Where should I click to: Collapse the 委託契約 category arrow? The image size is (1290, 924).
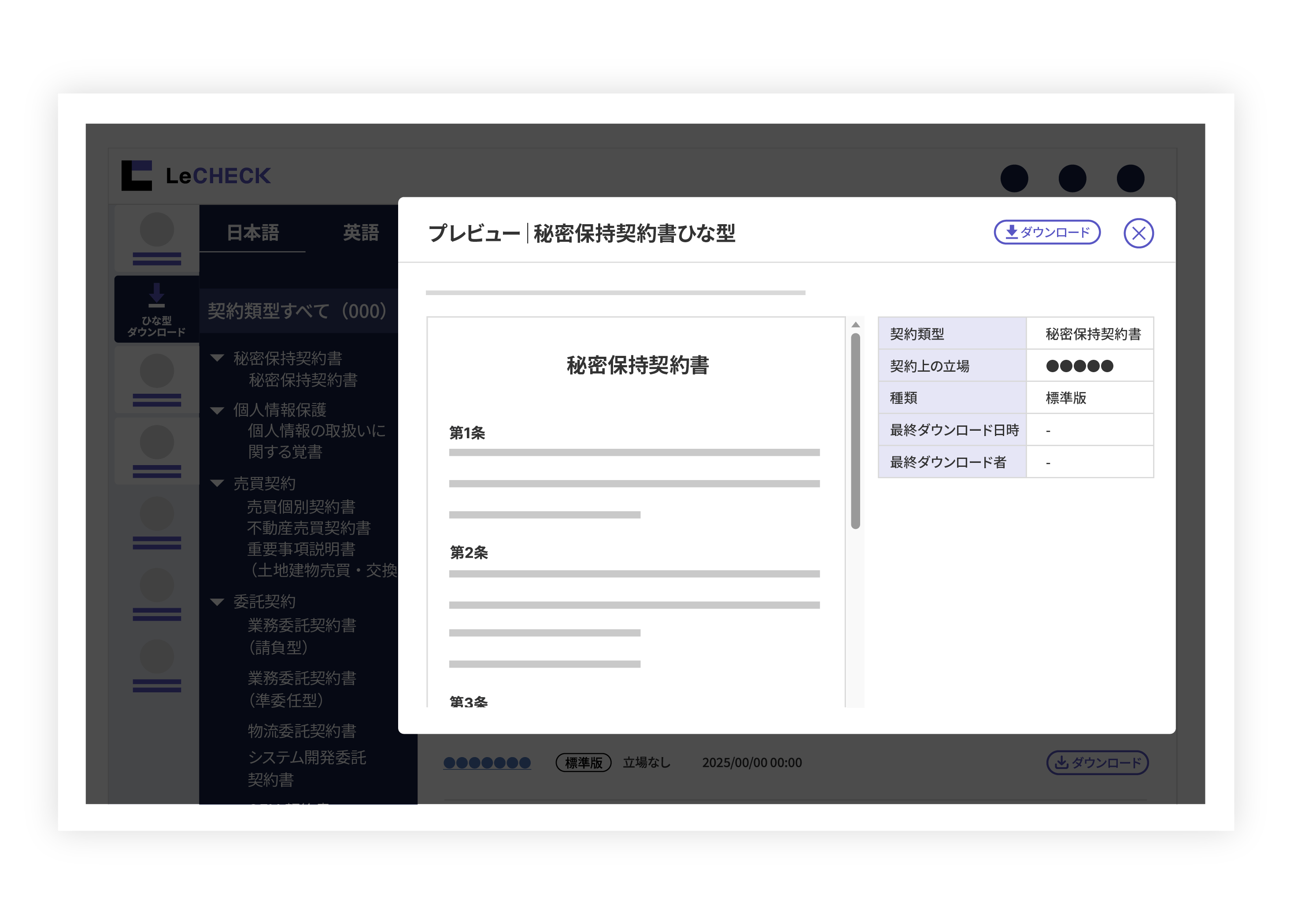coord(217,602)
